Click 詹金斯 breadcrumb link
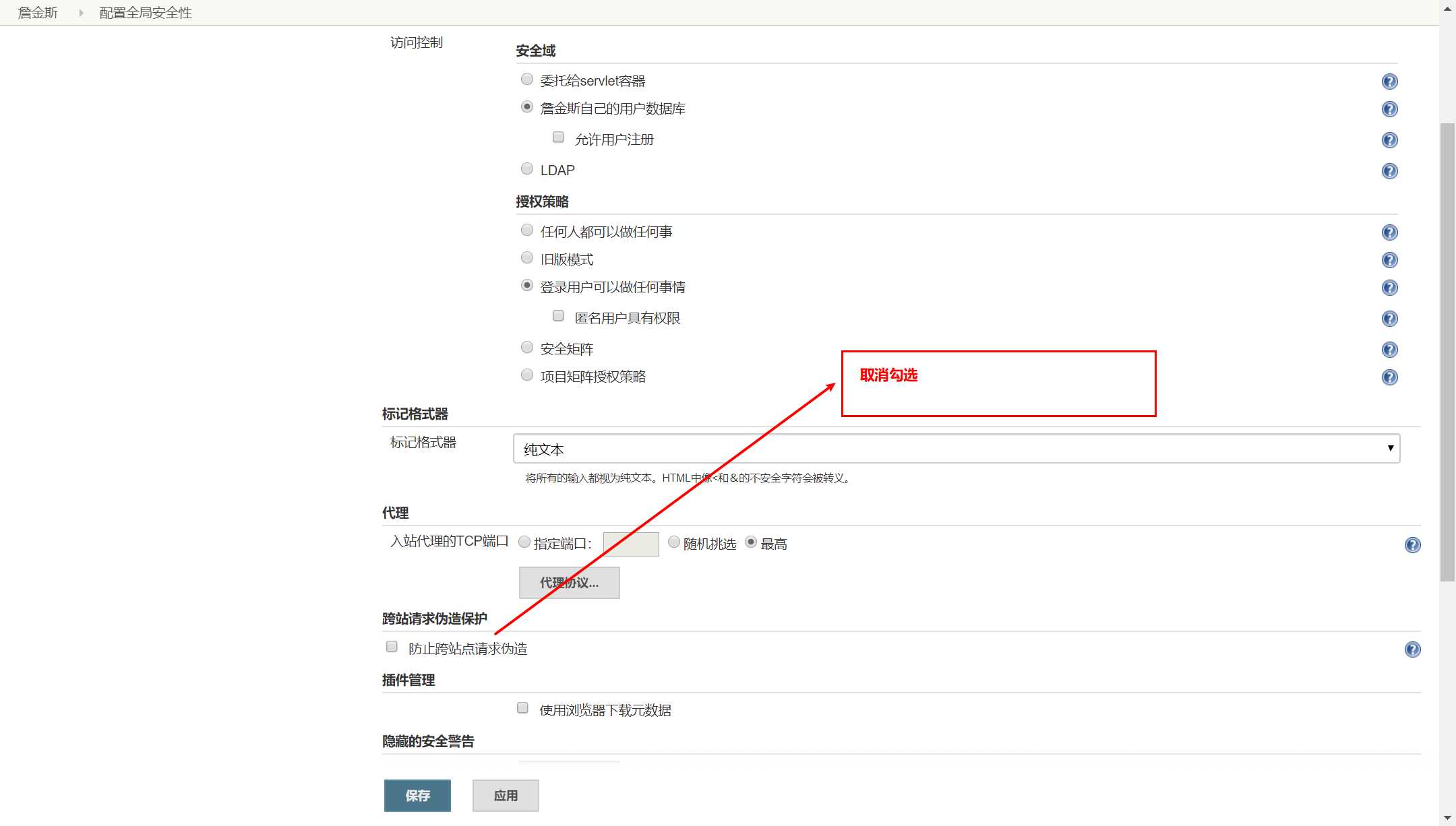Screen dimensions: 1456x826 38,13
